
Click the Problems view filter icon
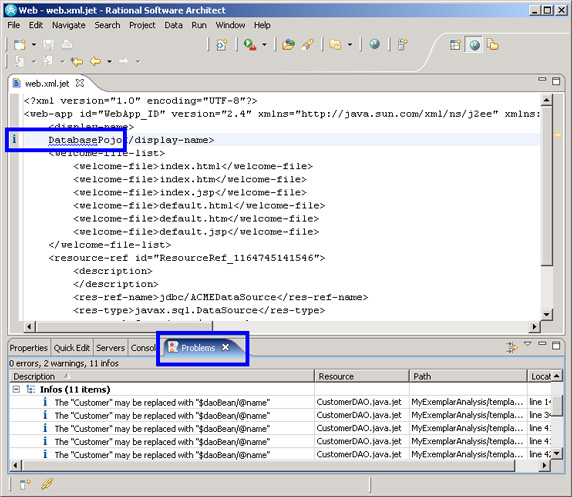click(512, 347)
